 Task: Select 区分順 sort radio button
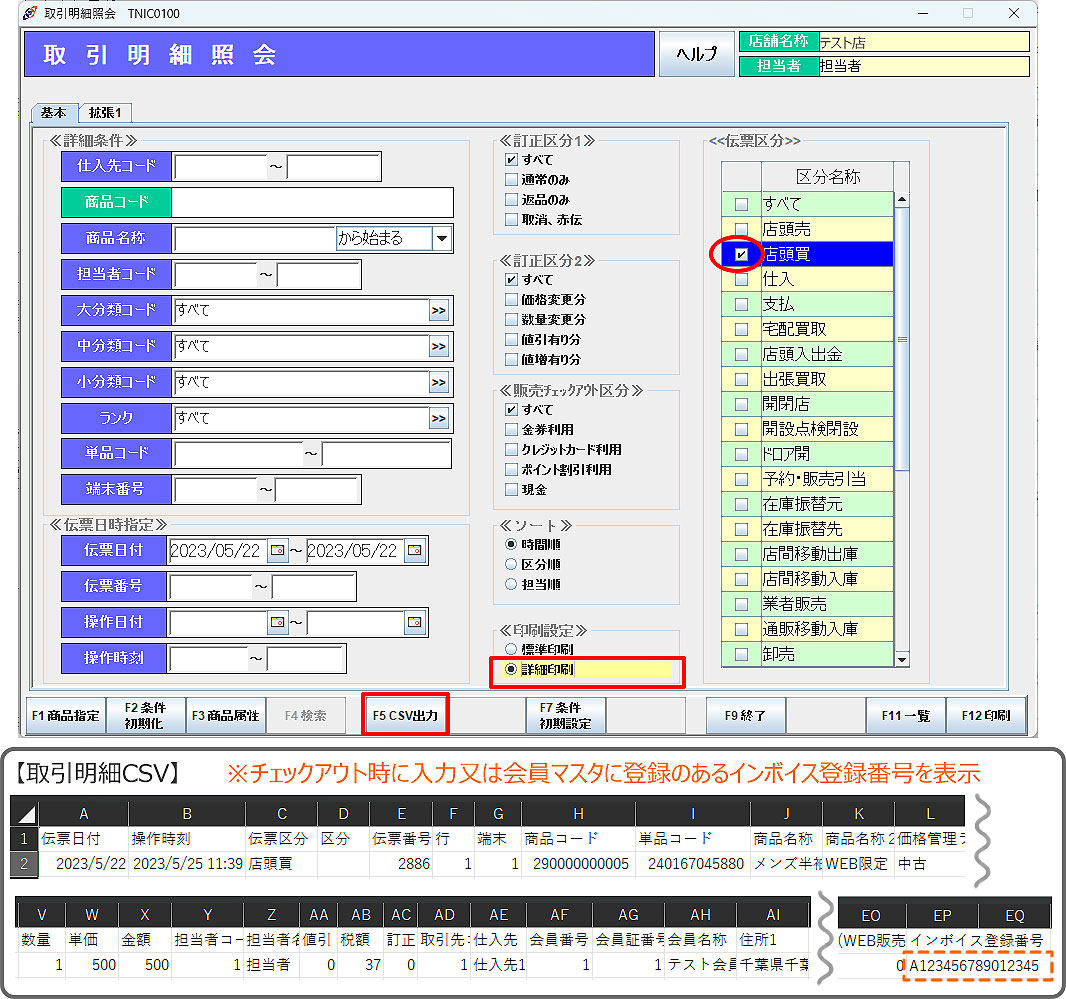tap(512, 564)
